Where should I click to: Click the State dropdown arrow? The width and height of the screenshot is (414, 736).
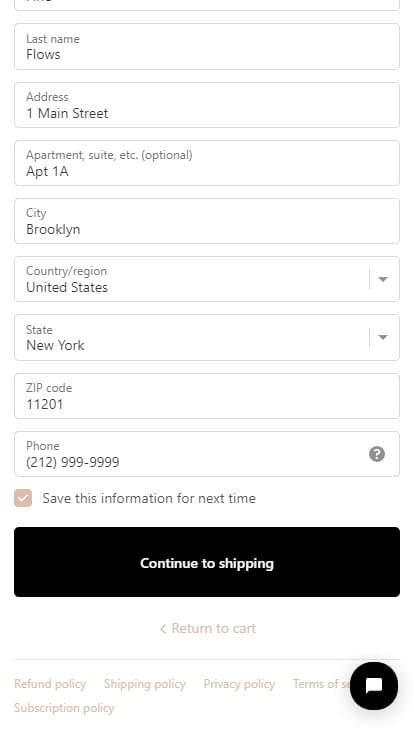(383, 337)
